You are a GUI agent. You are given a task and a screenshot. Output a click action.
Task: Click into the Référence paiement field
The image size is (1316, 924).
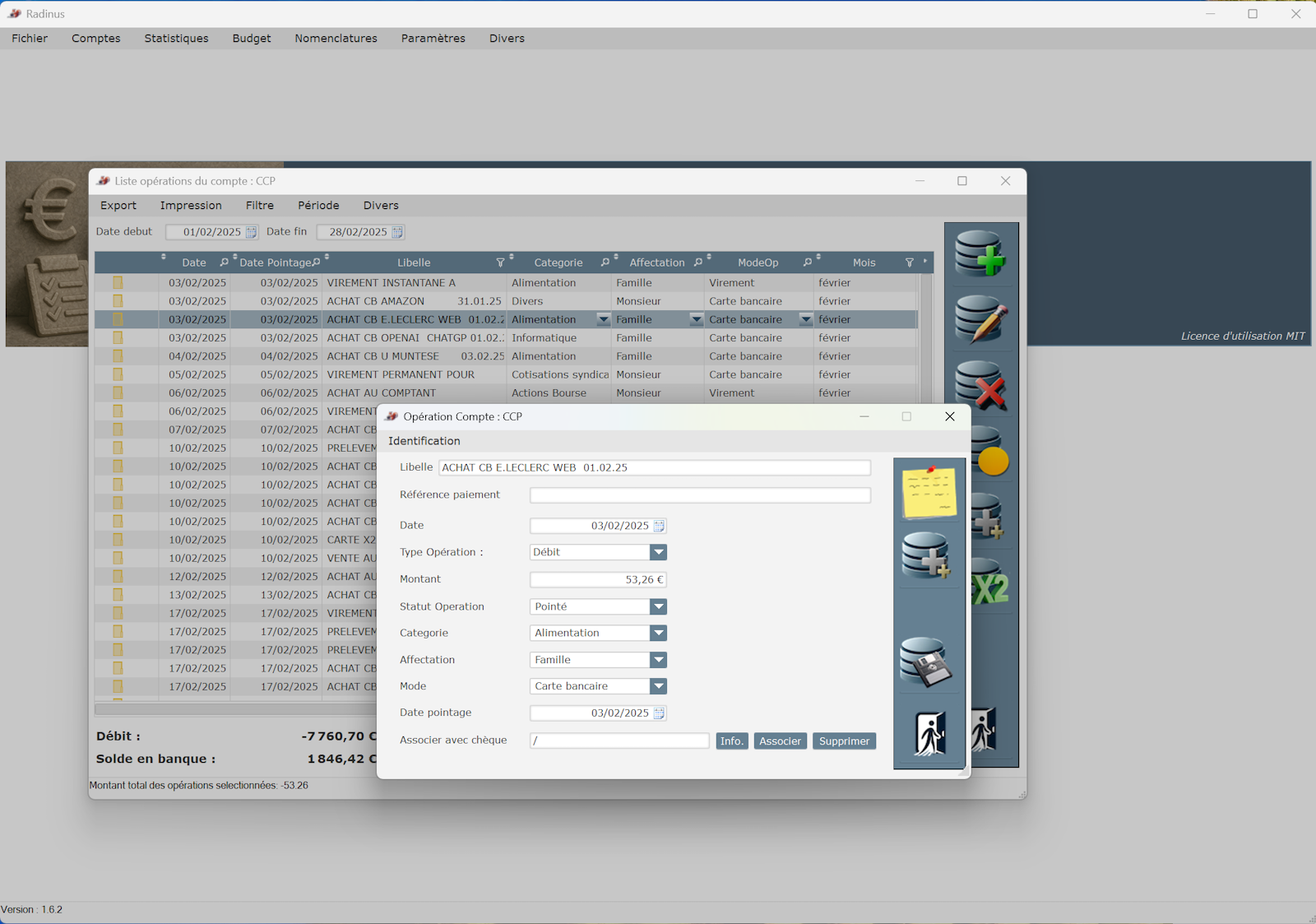point(699,495)
